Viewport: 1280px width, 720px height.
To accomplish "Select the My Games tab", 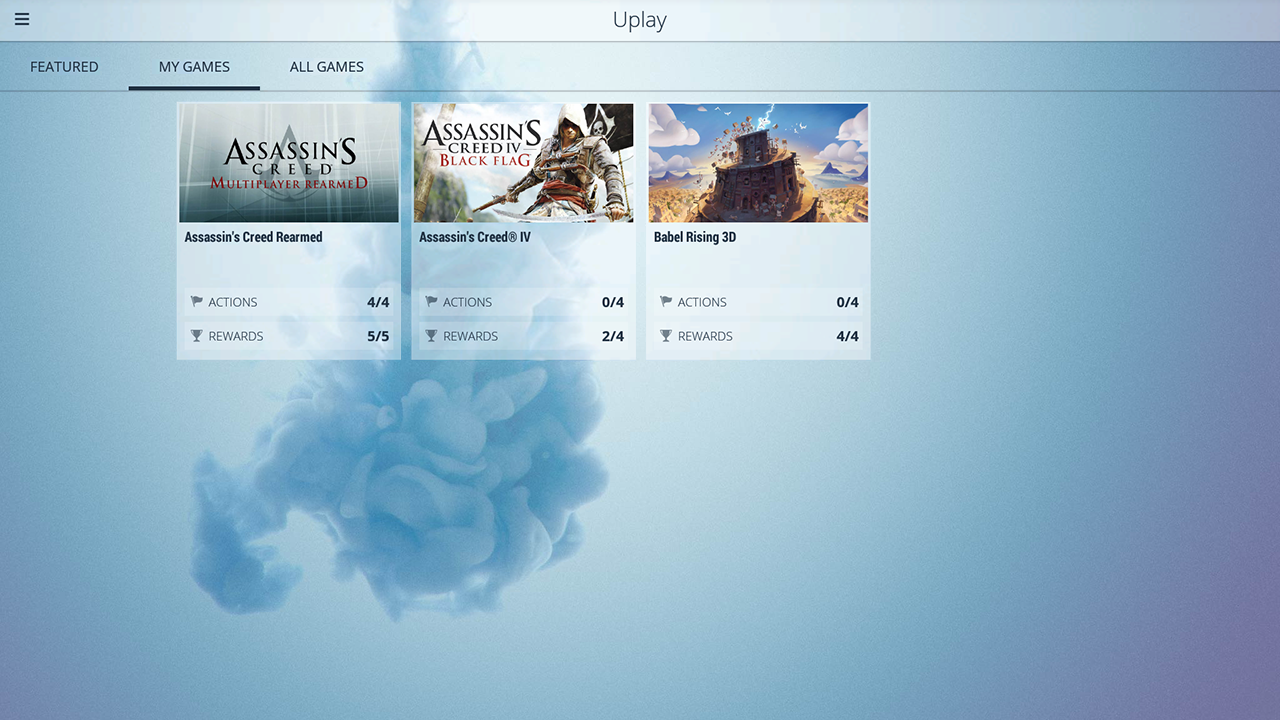I will 194,67.
